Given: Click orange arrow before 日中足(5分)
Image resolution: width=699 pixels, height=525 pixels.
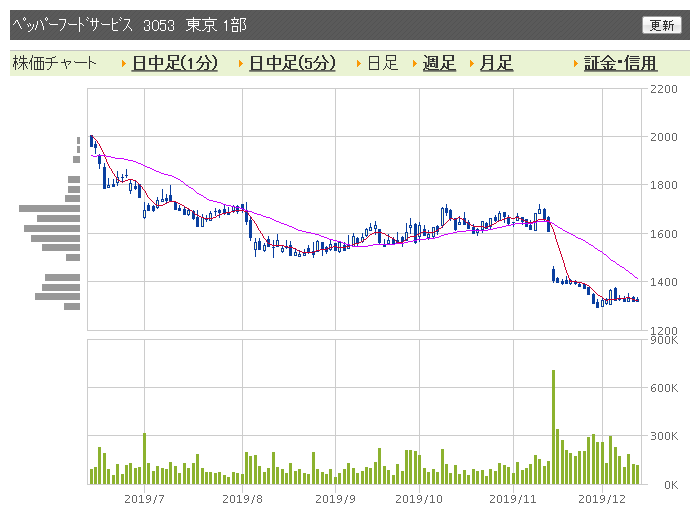Looking at the screenshot, I should pos(241,64).
